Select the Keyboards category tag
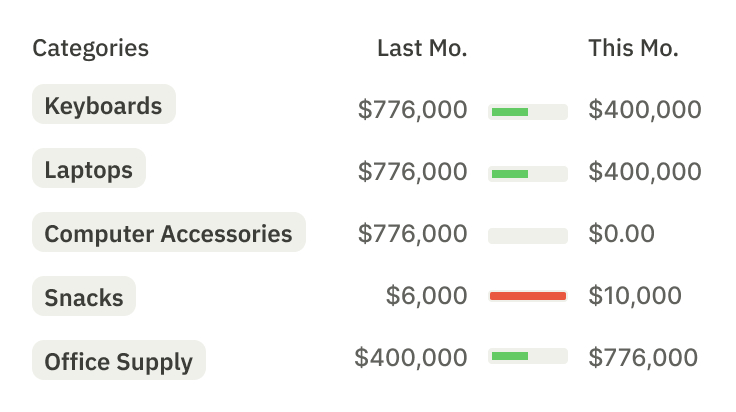 pos(104,104)
